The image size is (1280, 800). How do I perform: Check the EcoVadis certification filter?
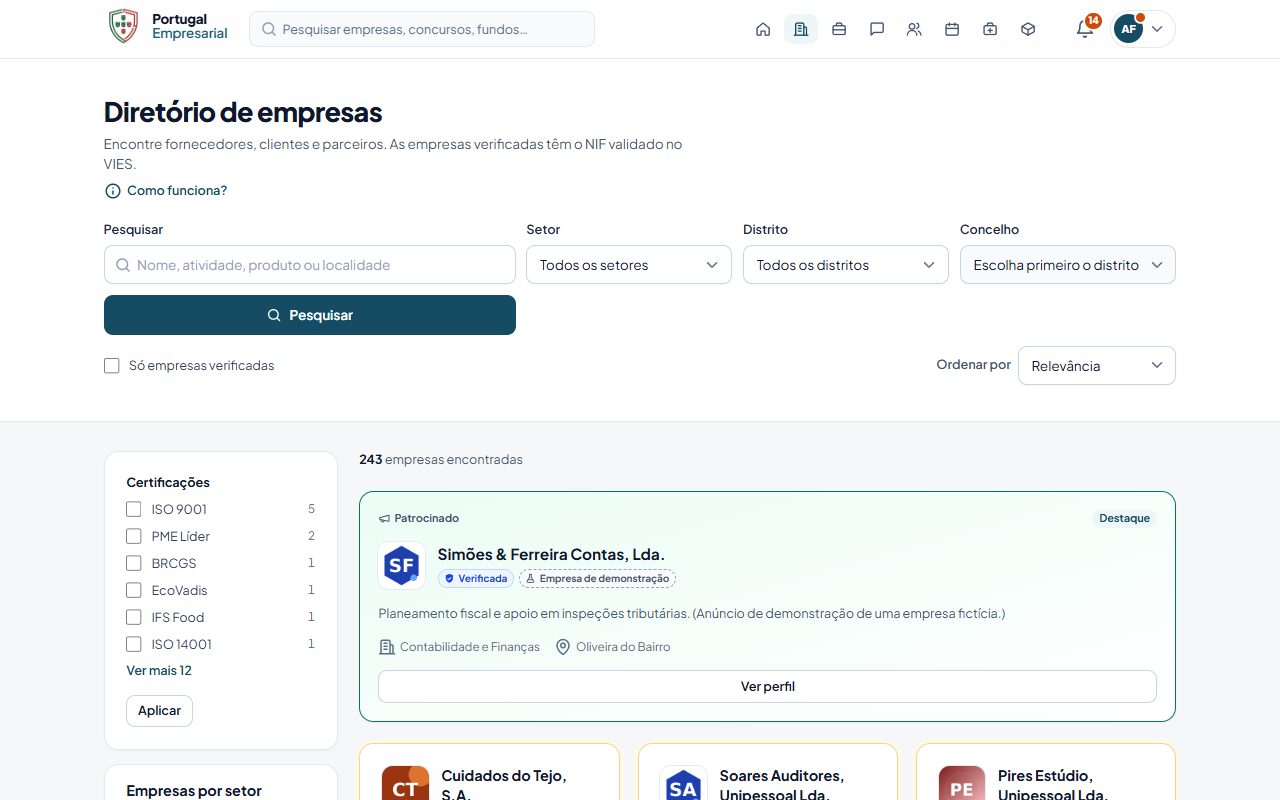click(x=133, y=590)
